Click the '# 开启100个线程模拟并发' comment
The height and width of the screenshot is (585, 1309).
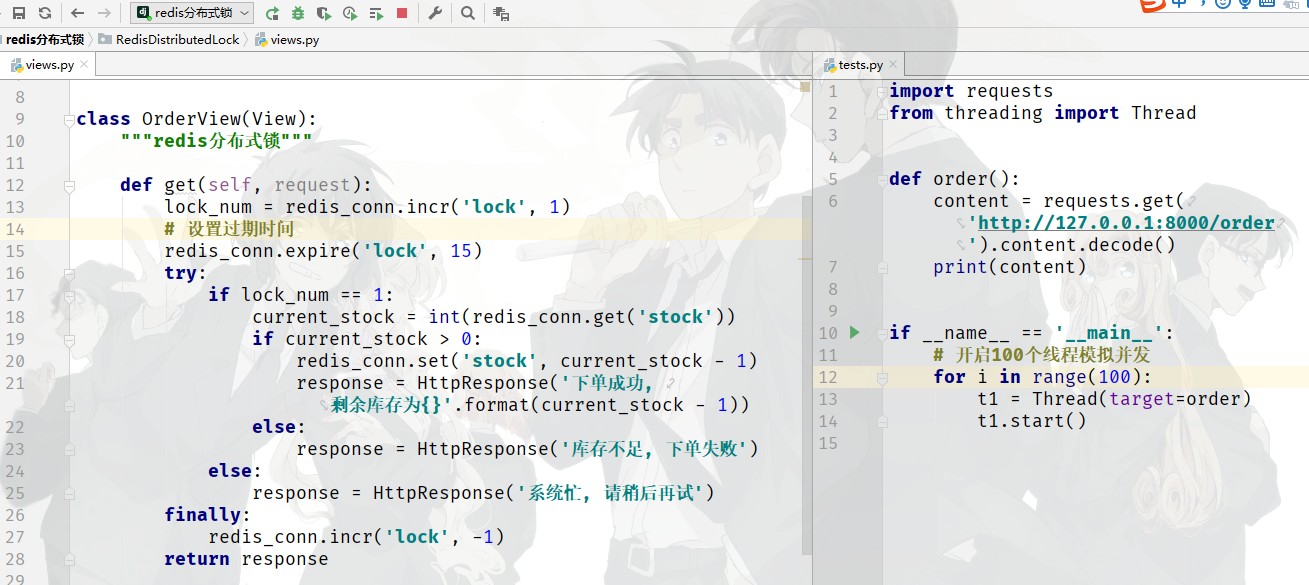(x=1042, y=355)
